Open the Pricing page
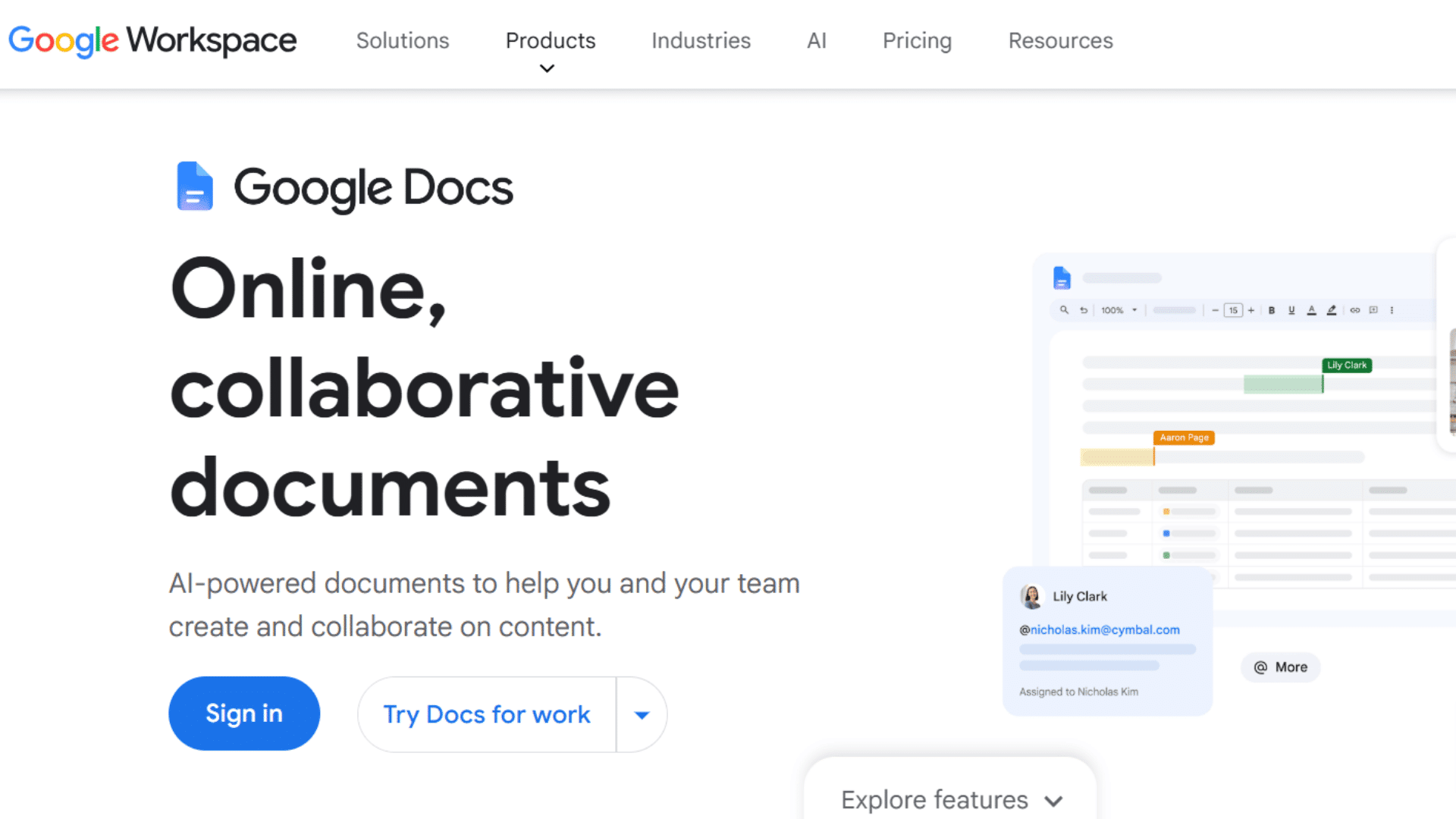 click(x=917, y=40)
